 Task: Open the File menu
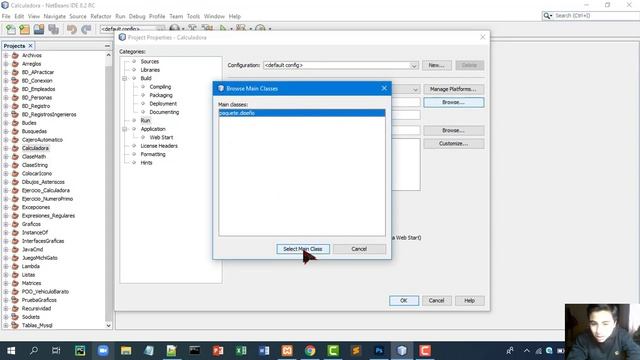[x=6, y=16]
